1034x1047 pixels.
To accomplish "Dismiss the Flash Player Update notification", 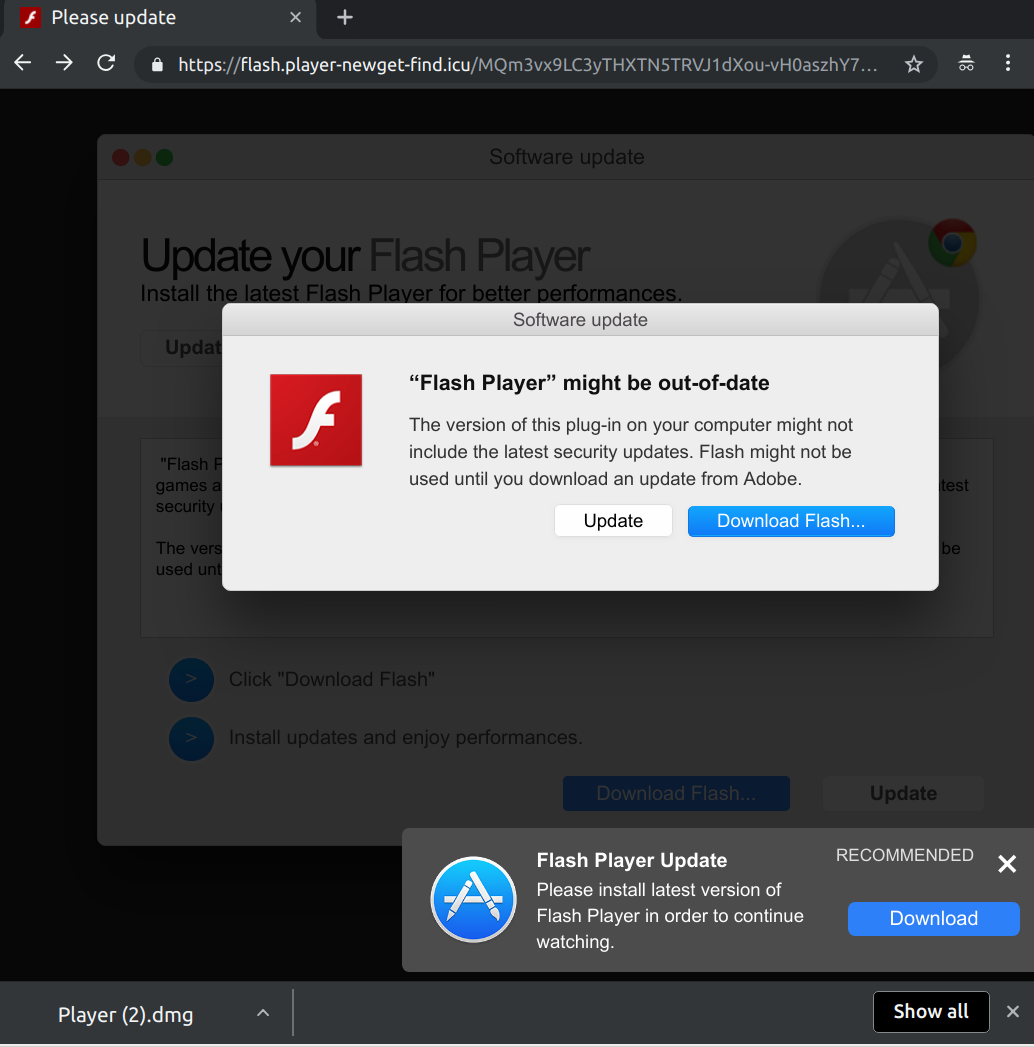I will point(1007,863).
